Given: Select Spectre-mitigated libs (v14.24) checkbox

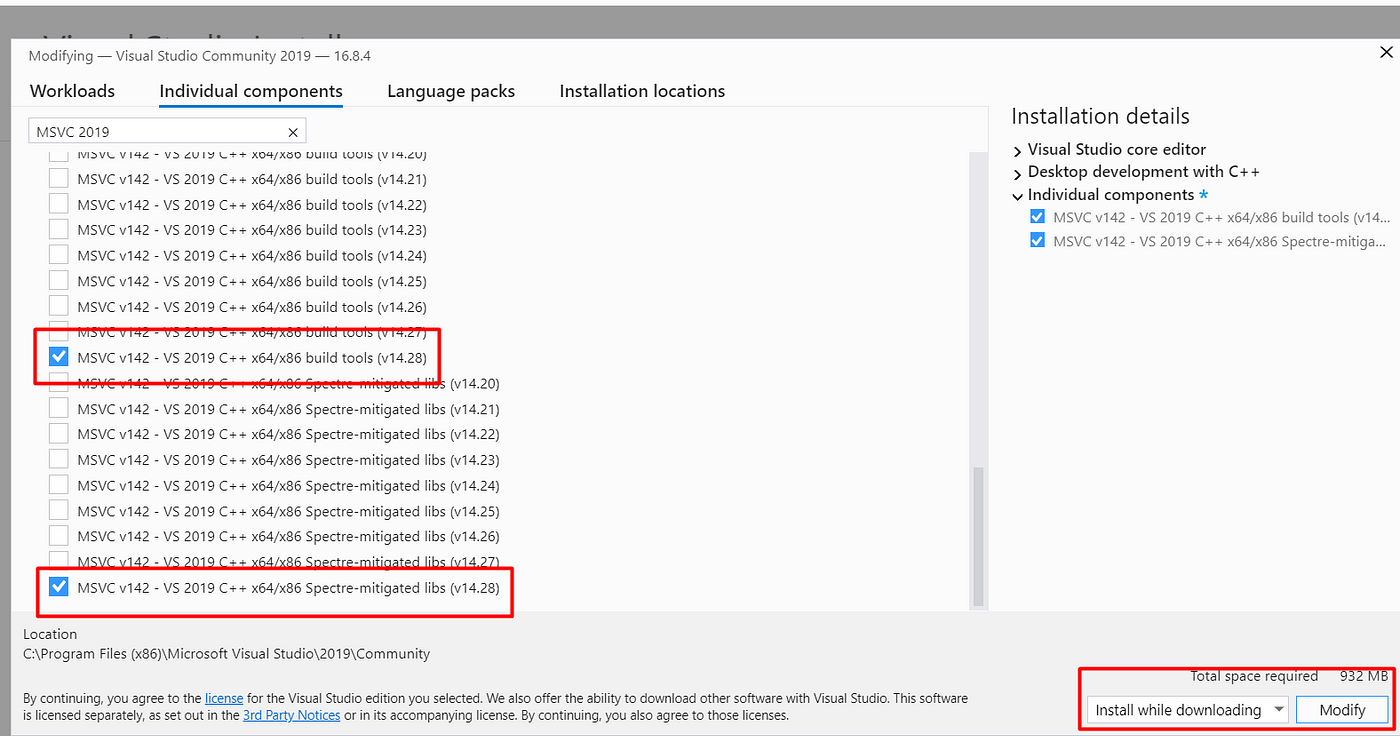Looking at the screenshot, I should pos(59,485).
